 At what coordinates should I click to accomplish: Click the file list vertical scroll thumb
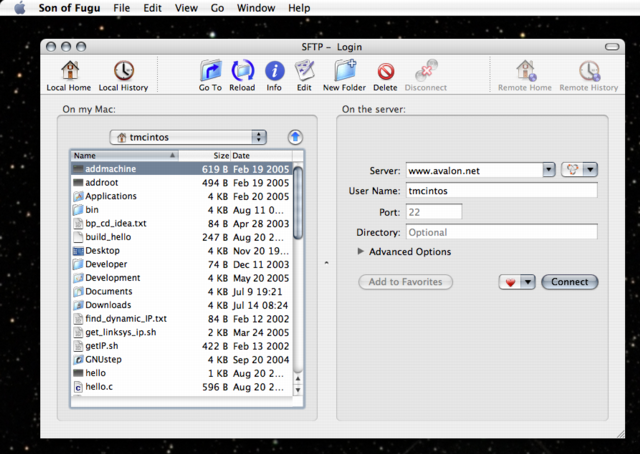tap(298, 203)
